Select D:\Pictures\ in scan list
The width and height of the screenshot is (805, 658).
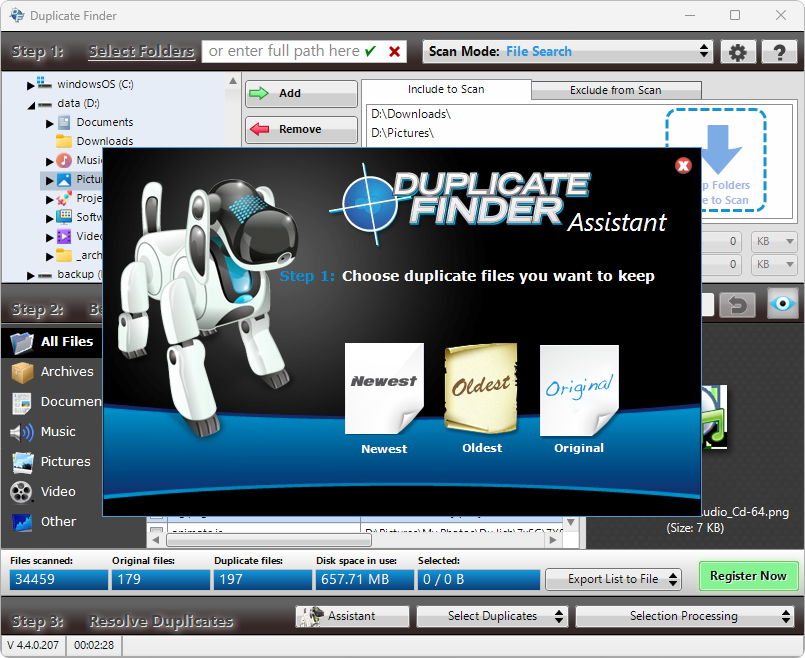[x=402, y=133]
